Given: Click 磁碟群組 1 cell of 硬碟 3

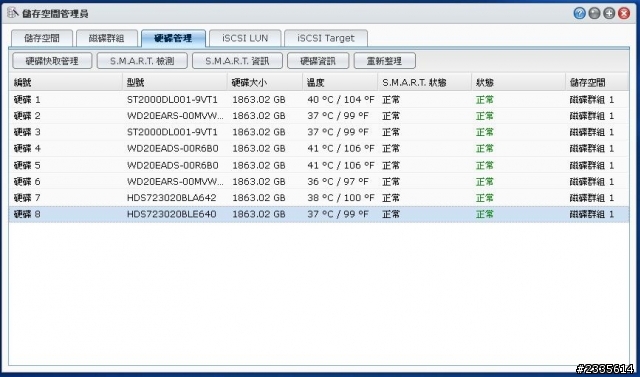Looking at the screenshot, I should pyautogui.click(x=592, y=132).
